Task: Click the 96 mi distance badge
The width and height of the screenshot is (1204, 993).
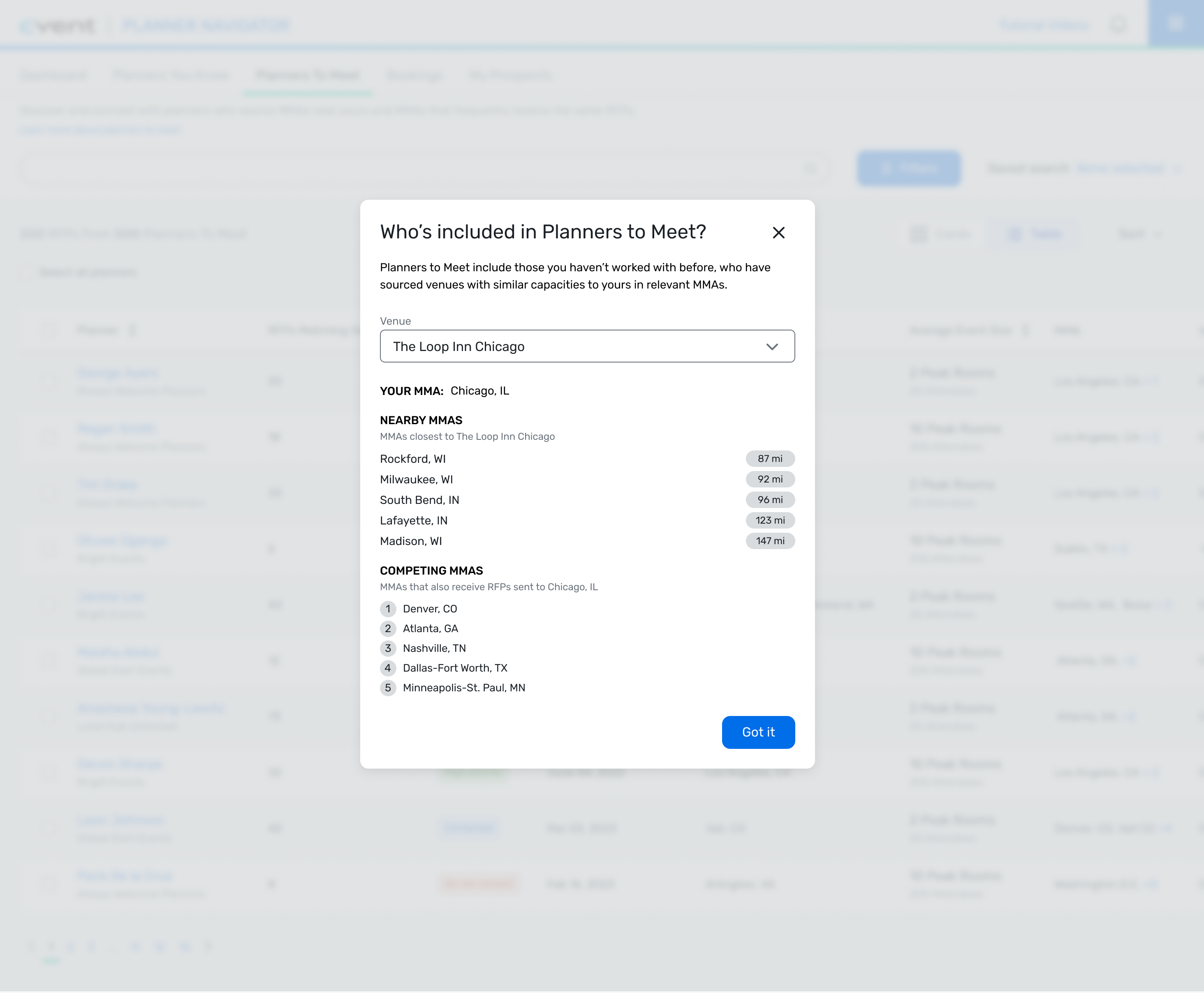Action: point(770,500)
